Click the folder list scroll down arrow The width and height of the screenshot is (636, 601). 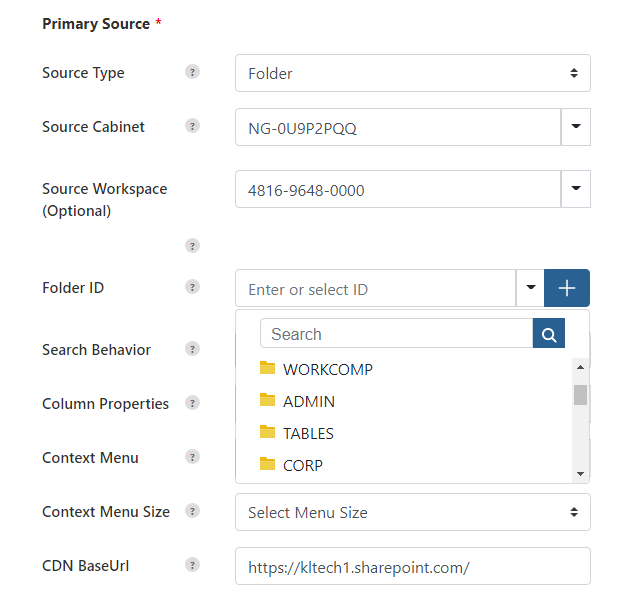[x=580, y=474]
